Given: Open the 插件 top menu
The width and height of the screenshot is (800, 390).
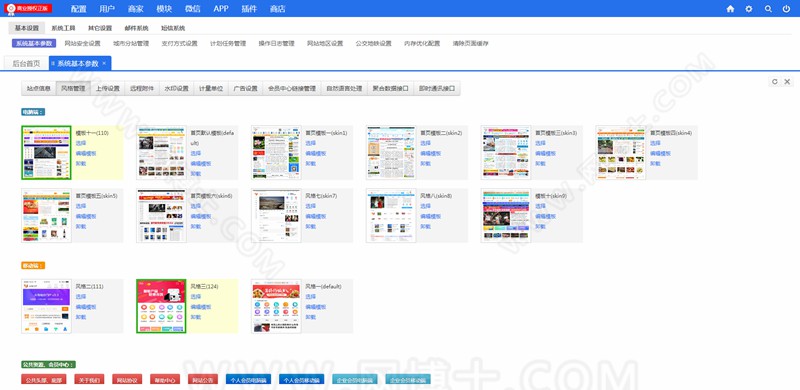Looking at the screenshot, I should click(248, 9).
